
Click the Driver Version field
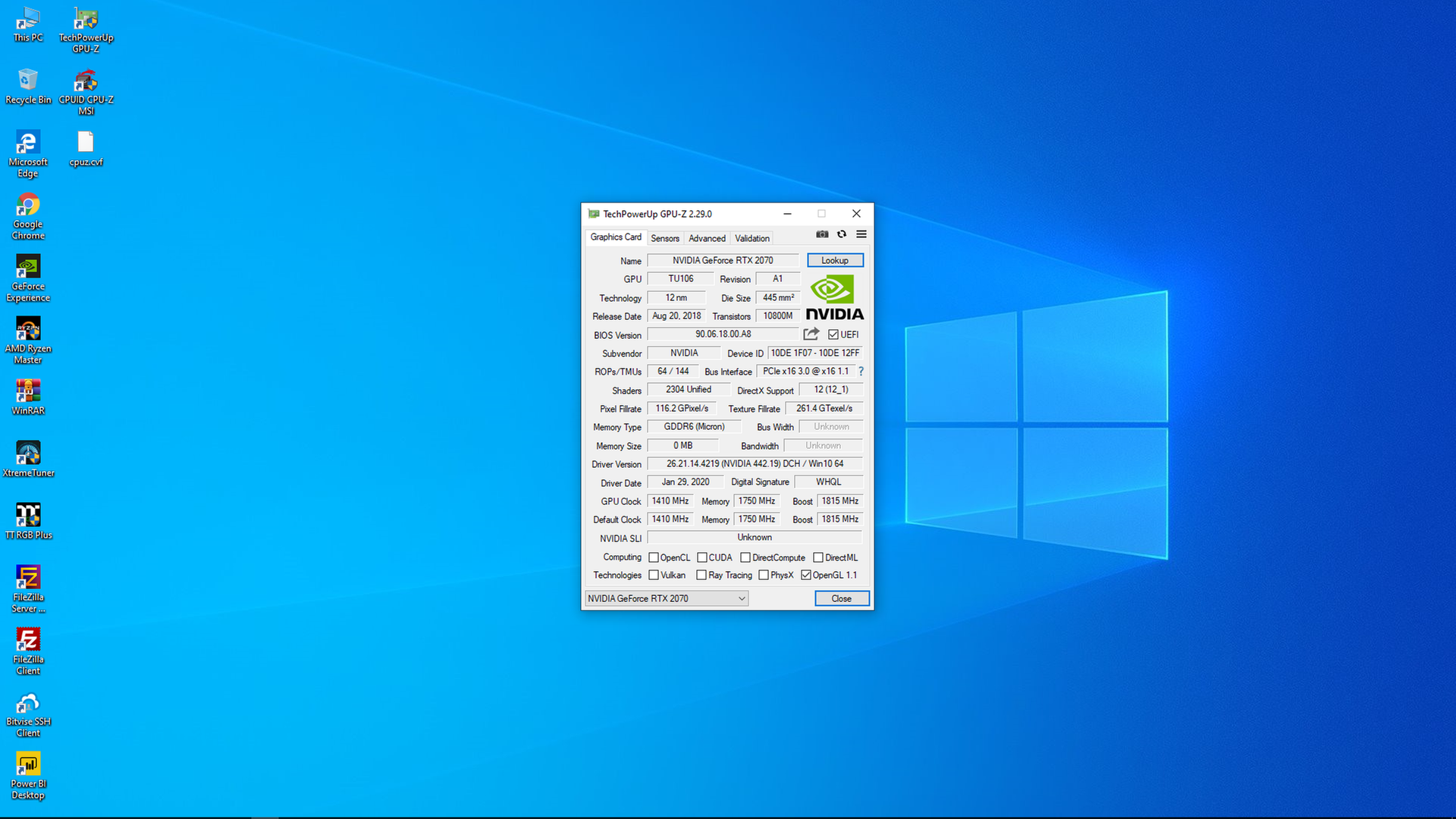click(755, 463)
